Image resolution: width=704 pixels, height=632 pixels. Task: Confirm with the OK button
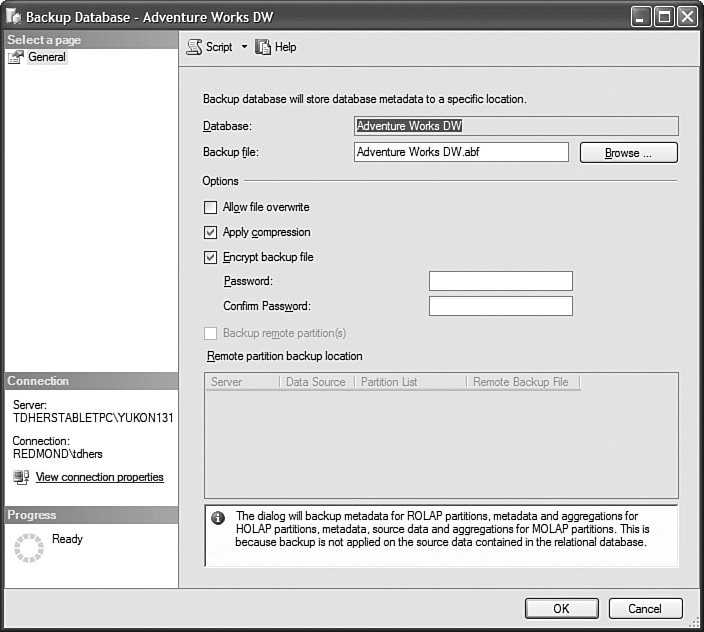pyautogui.click(x=561, y=609)
